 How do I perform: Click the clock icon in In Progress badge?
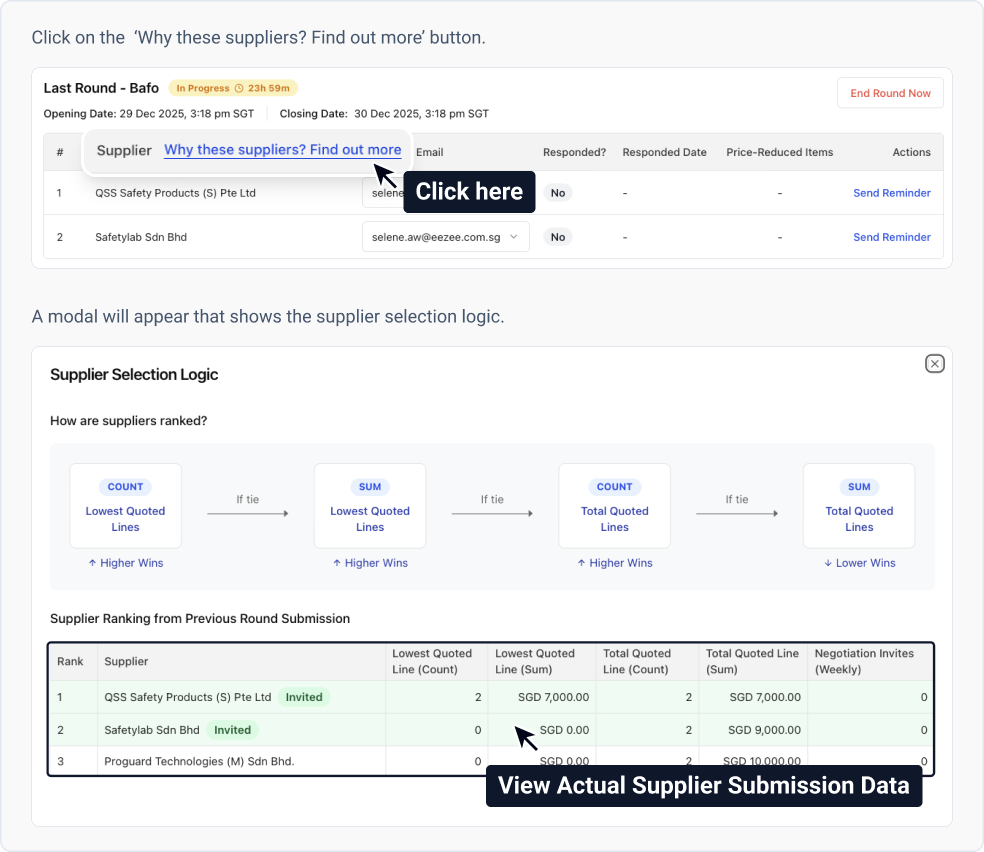coord(239,89)
